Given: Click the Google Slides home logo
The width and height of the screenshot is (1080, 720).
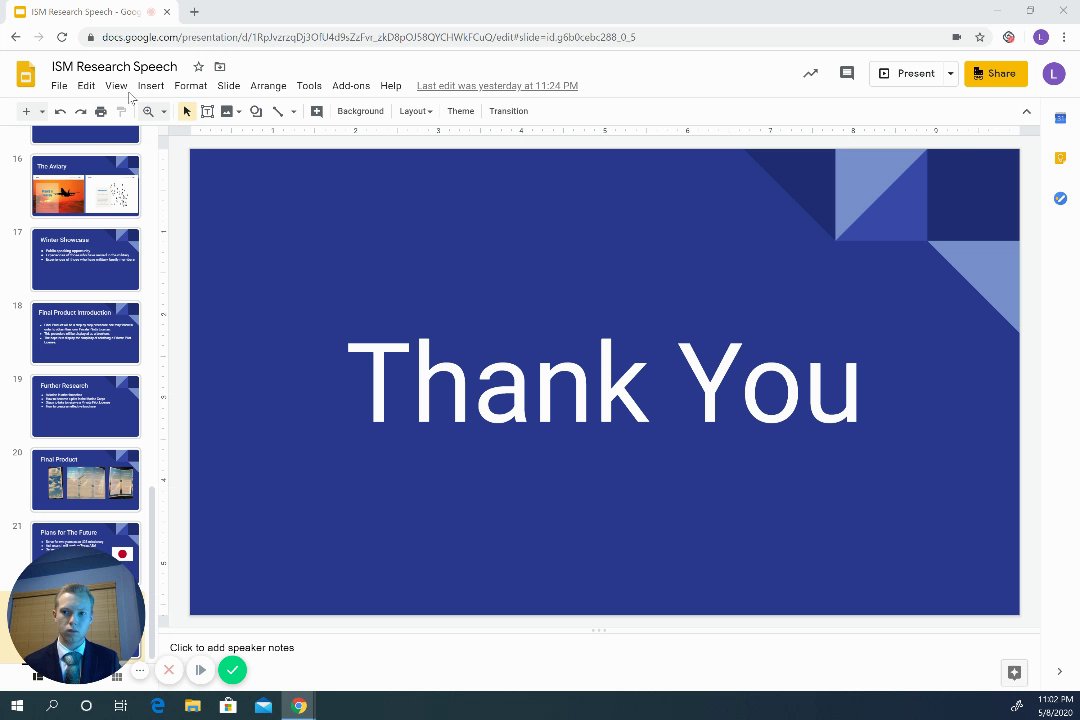Looking at the screenshot, I should (25, 74).
